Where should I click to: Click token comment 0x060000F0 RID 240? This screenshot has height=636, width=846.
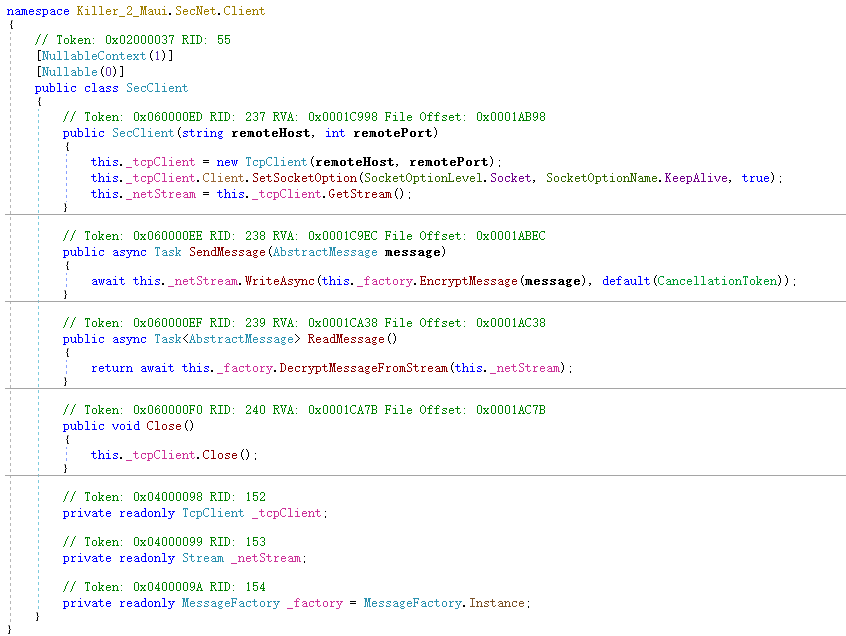click(304, 410)
